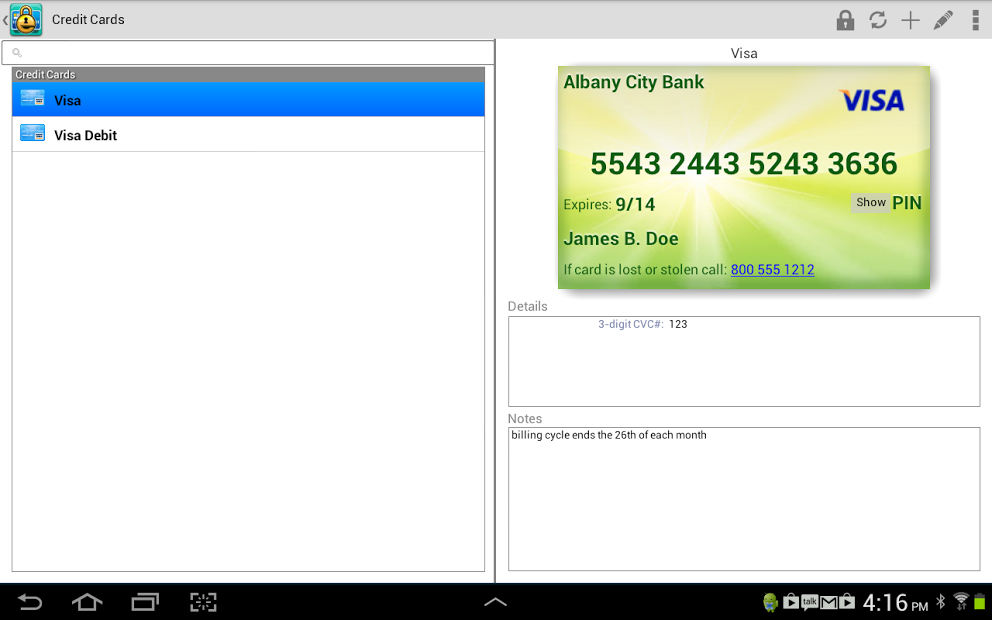Viewport: 992px width, 620px height.
Task: Click the search input field
Action: (250, 51)
